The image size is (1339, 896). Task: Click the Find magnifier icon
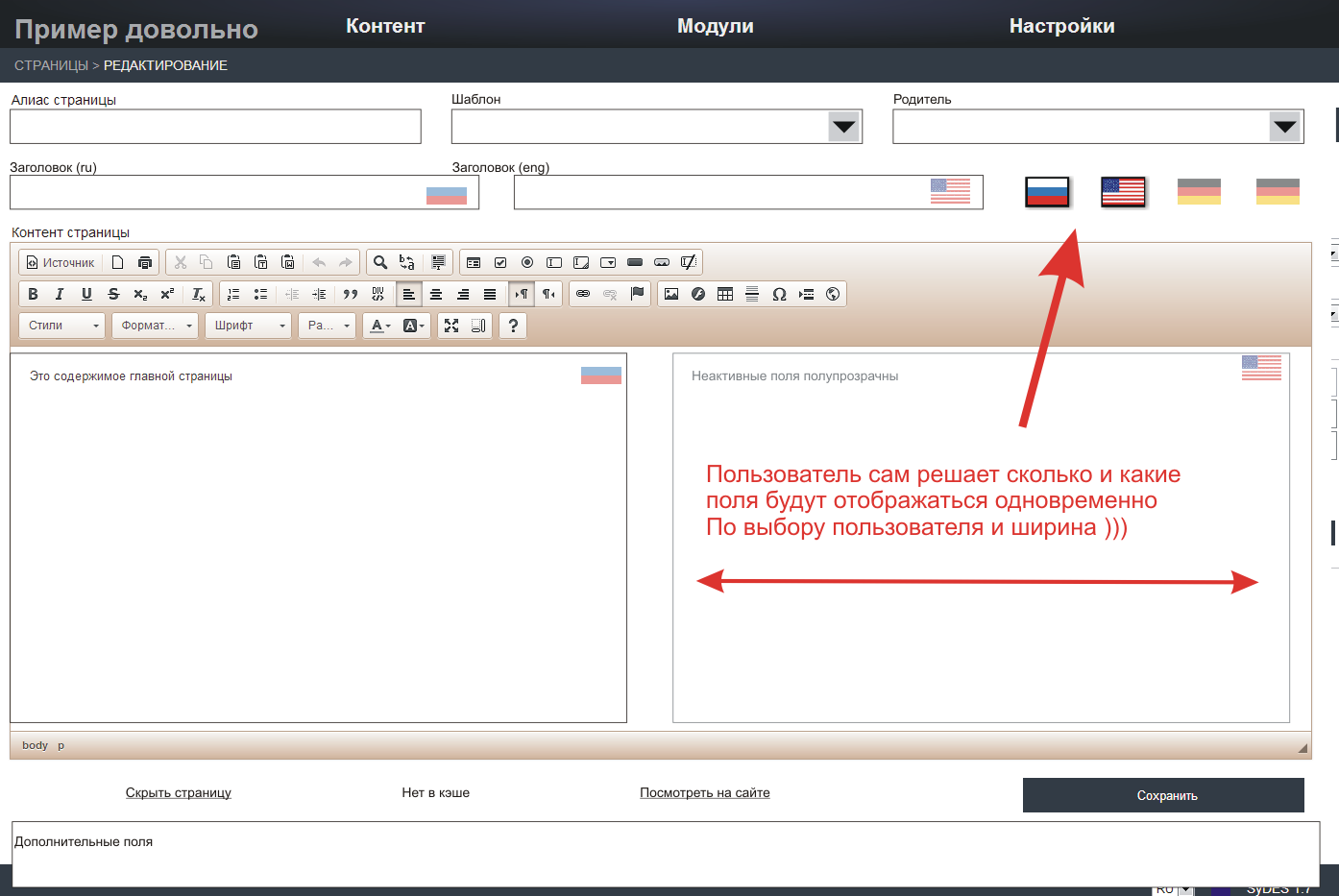coord(380,262)
